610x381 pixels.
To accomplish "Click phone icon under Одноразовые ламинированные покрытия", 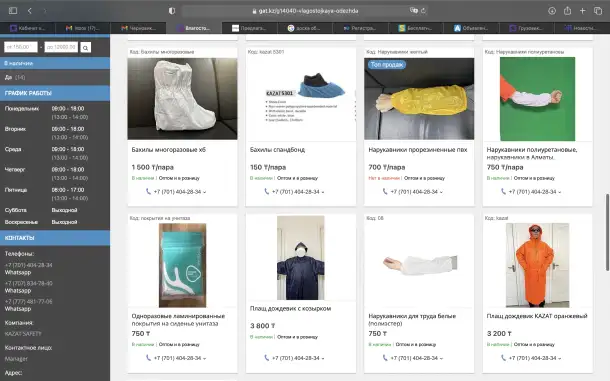I will [148, 358].
